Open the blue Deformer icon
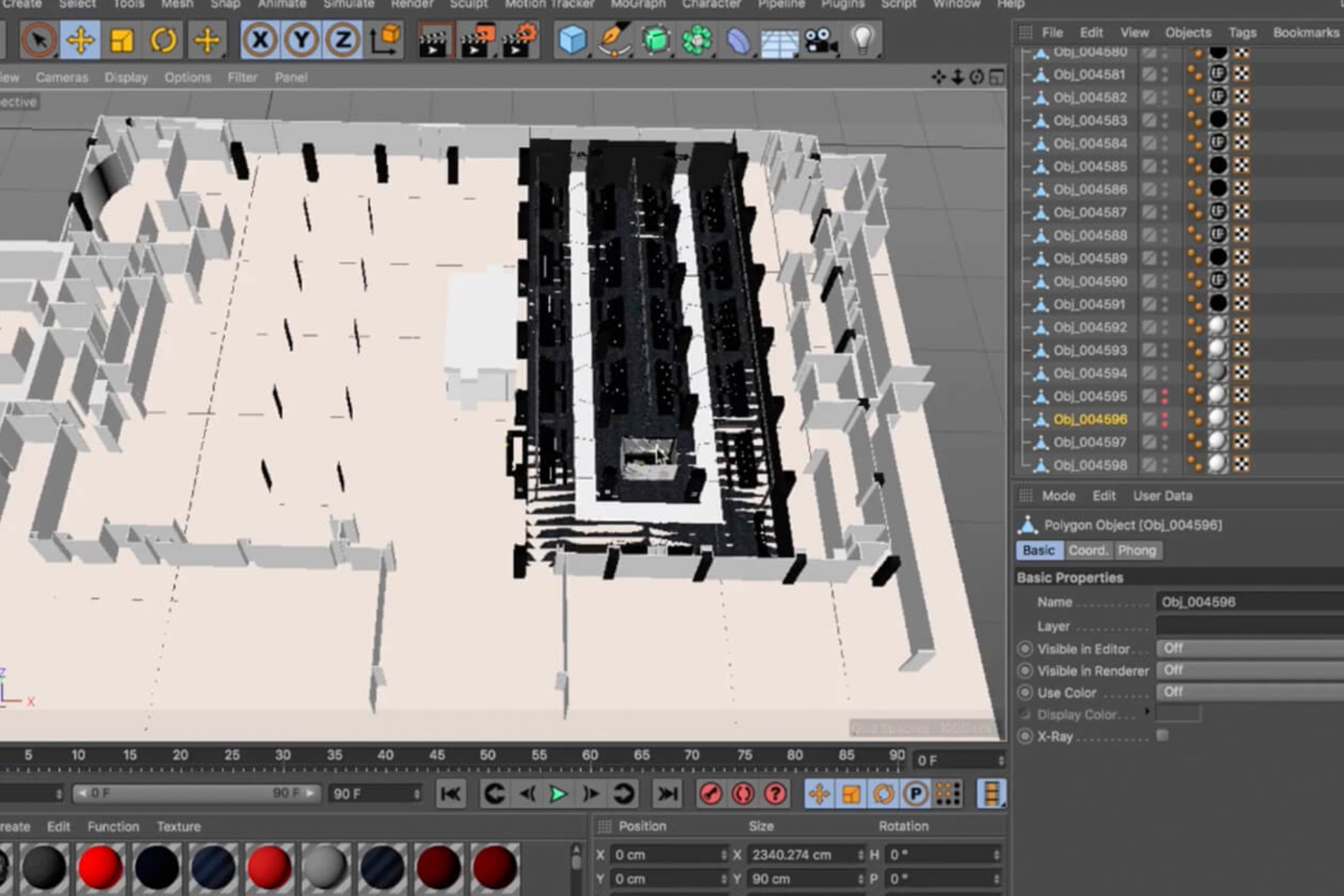The height and width of the screenshot is (896, 1344). 738,40
